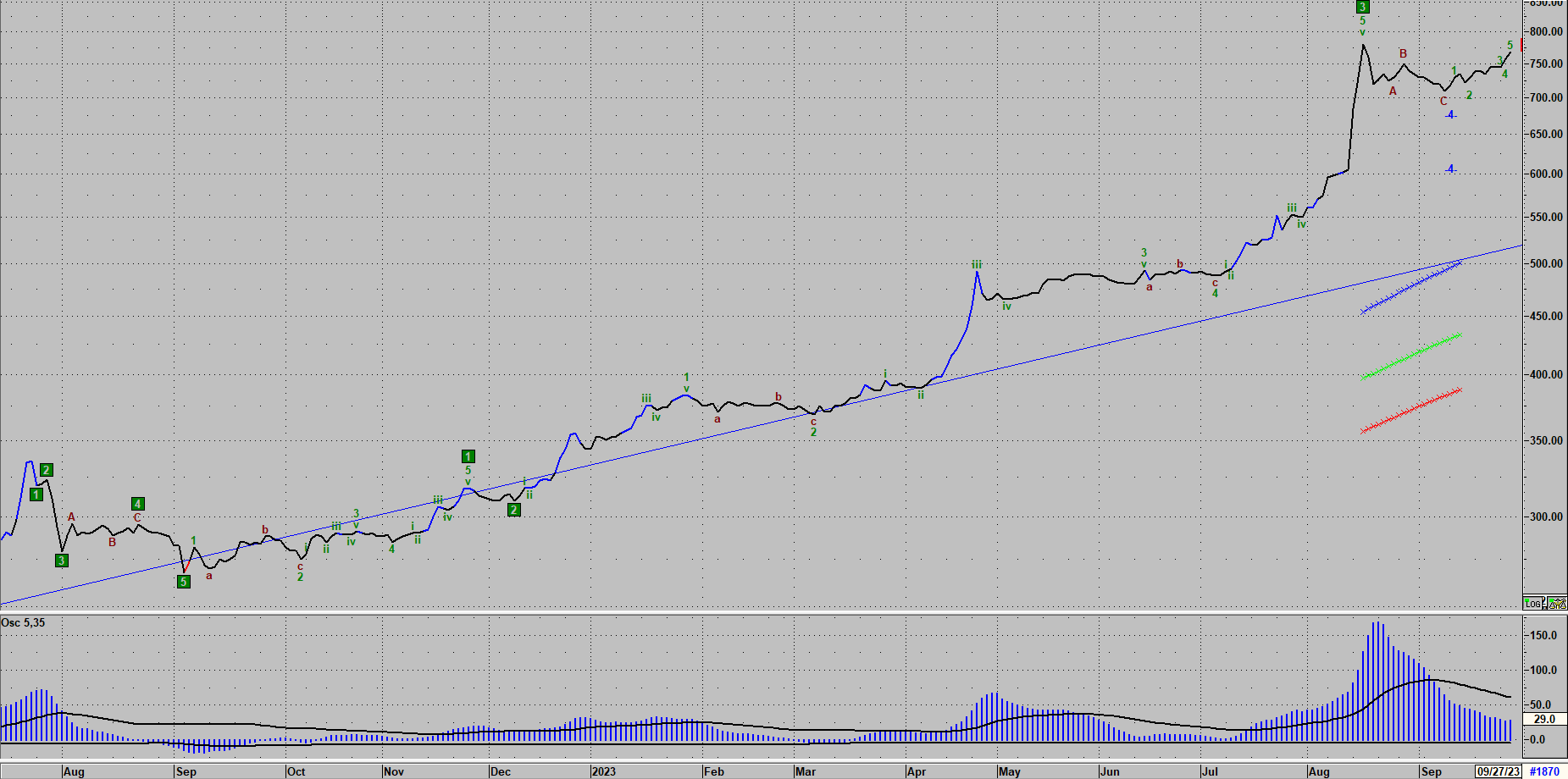The width and height of the screenshot is (1568, 779).
Task: Click the #1870 bar count label
Action: click(1545, 771)
